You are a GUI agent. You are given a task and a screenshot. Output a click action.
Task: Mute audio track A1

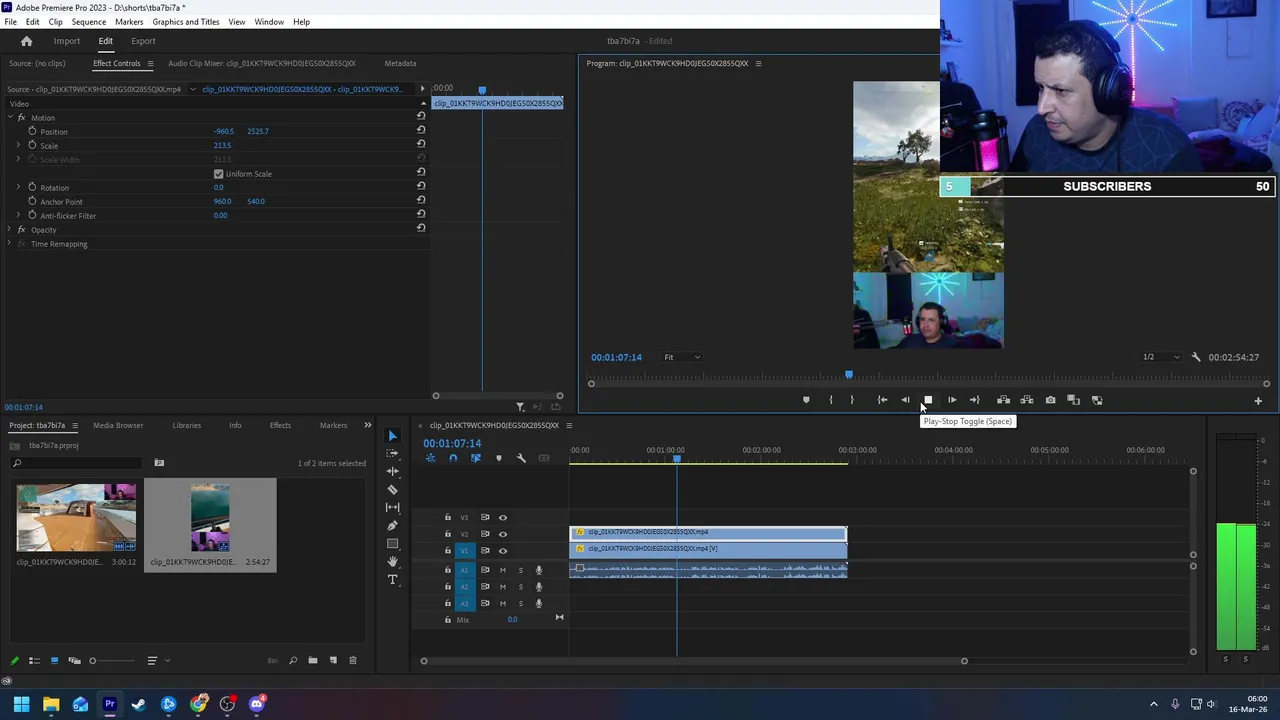pos(503,570)
